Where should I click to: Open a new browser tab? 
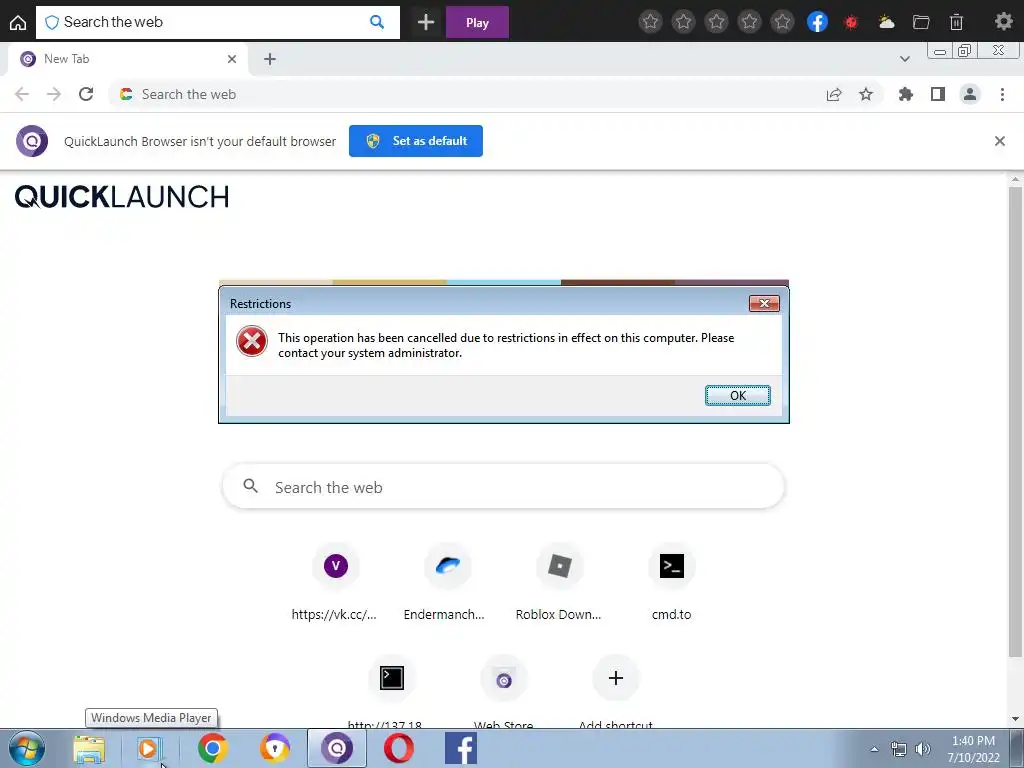270,59
